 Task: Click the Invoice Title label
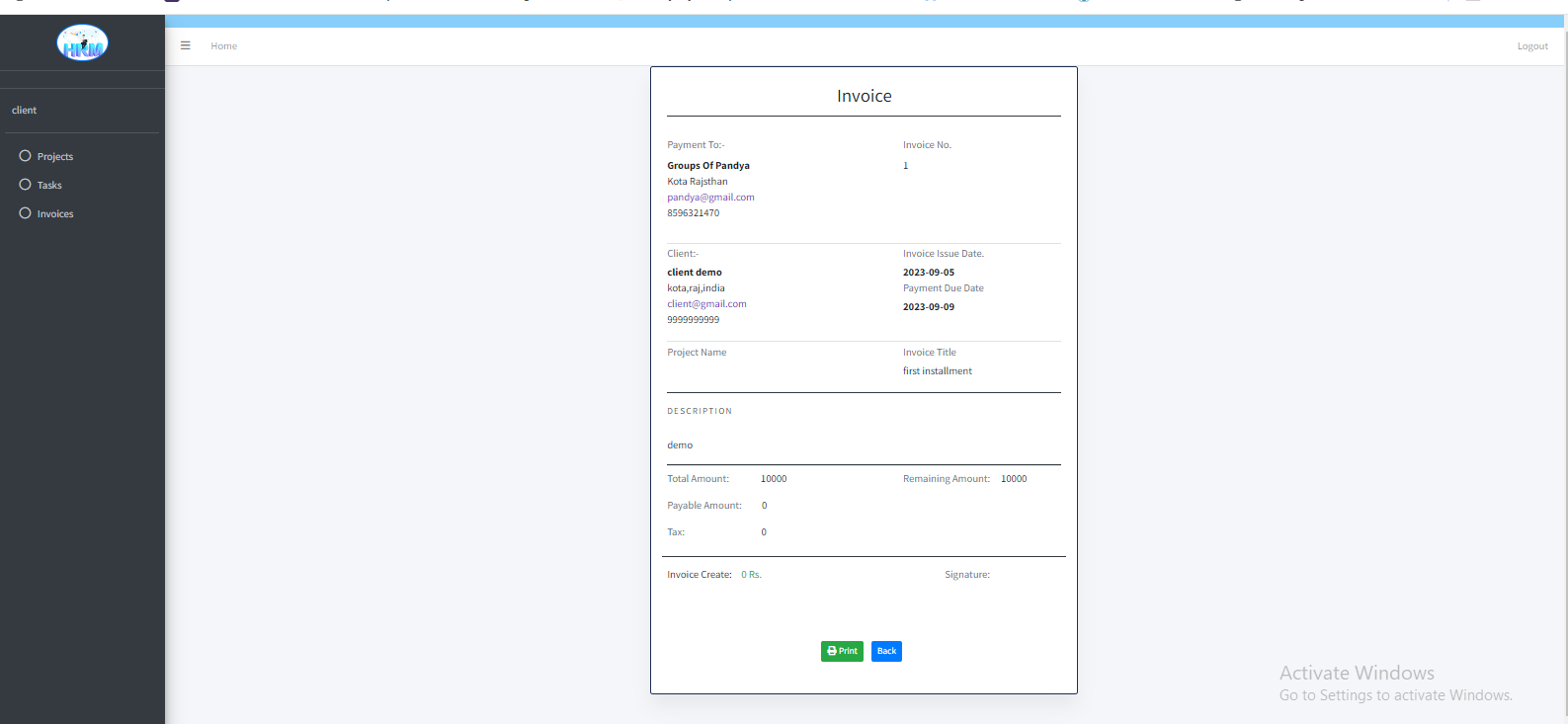coord(930,353)
